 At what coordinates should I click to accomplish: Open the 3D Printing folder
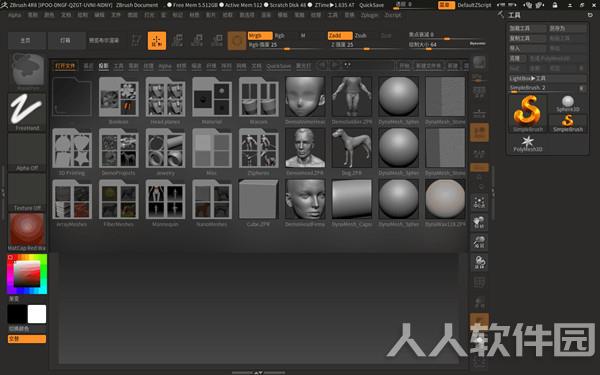pos(72,152)
